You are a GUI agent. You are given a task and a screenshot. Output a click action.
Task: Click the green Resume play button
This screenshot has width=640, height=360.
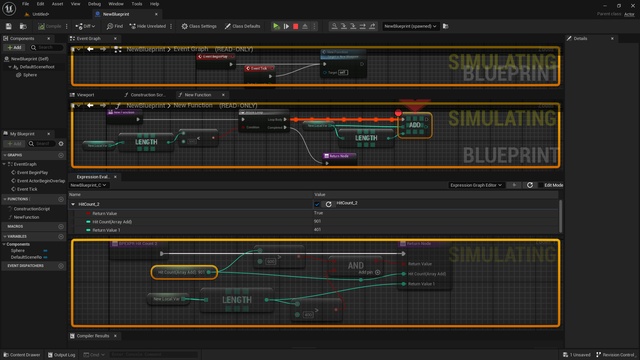(x=276, y=26)
